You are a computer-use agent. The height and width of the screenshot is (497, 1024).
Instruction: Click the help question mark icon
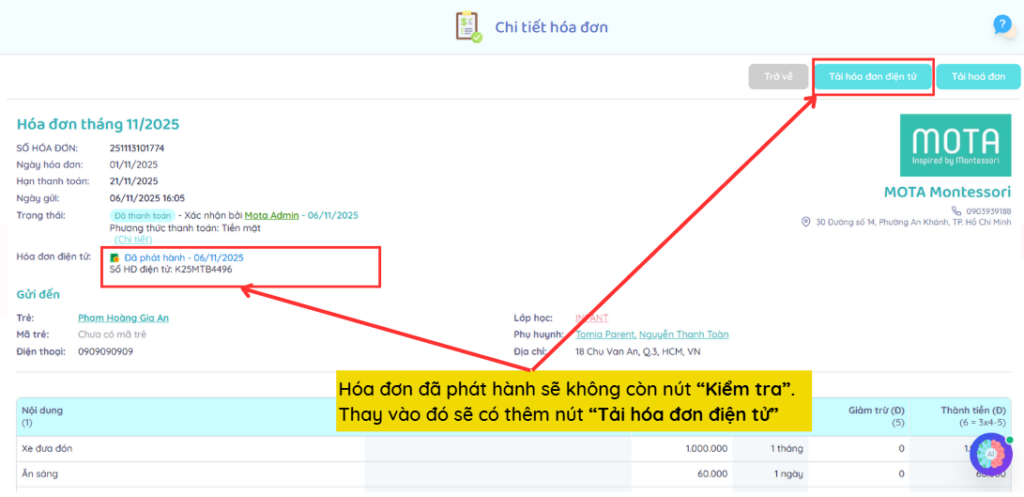pyautogui.click(x=1002, y=25)
